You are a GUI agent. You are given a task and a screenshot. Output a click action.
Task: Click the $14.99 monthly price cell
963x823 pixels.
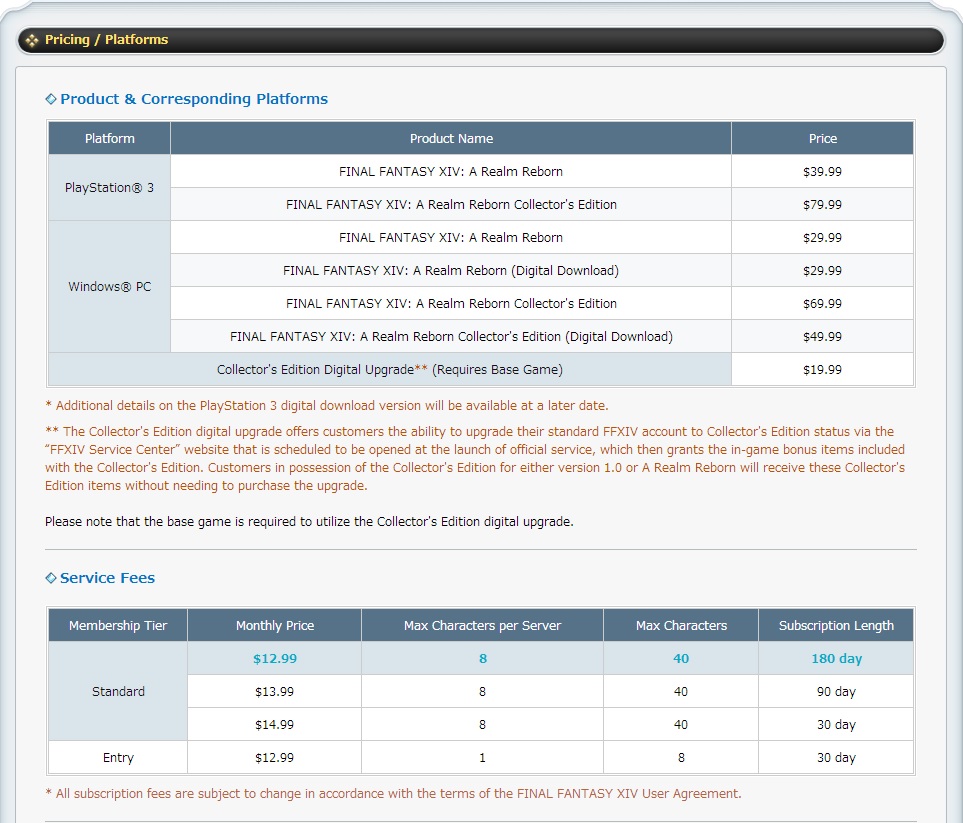click(x=275, y=725)
